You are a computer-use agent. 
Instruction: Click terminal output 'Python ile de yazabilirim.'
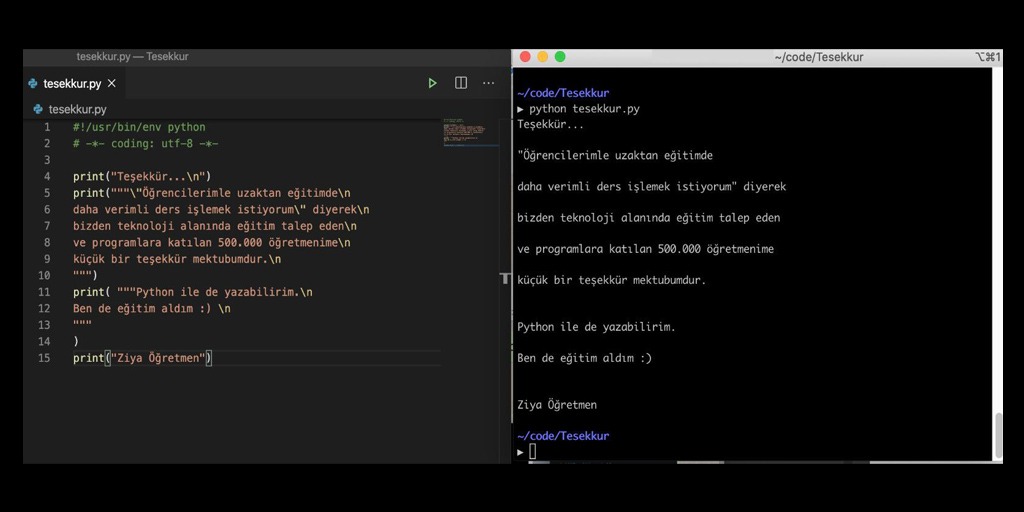coord(596,327)
